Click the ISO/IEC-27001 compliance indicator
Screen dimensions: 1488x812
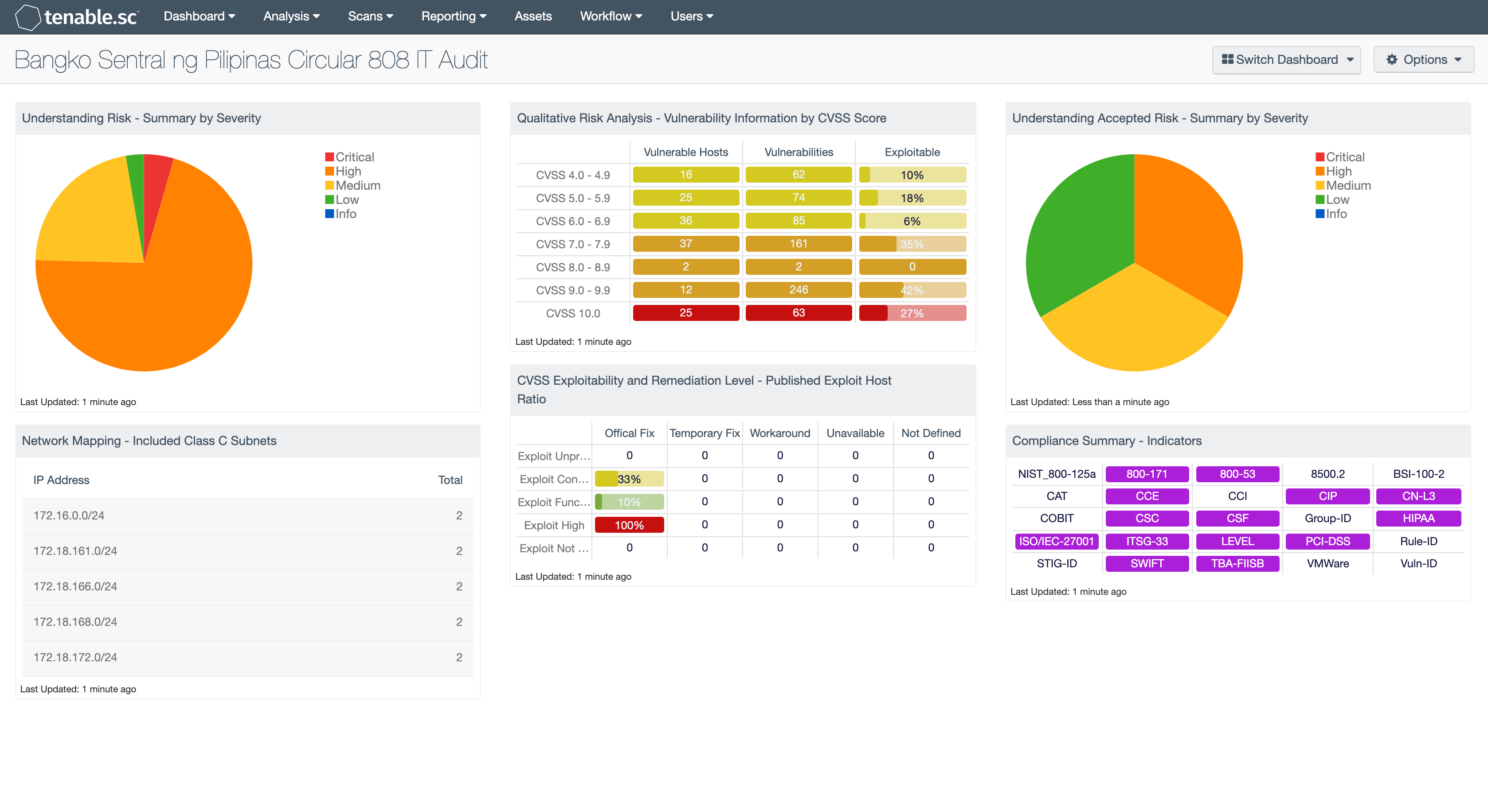[1057, 541]
